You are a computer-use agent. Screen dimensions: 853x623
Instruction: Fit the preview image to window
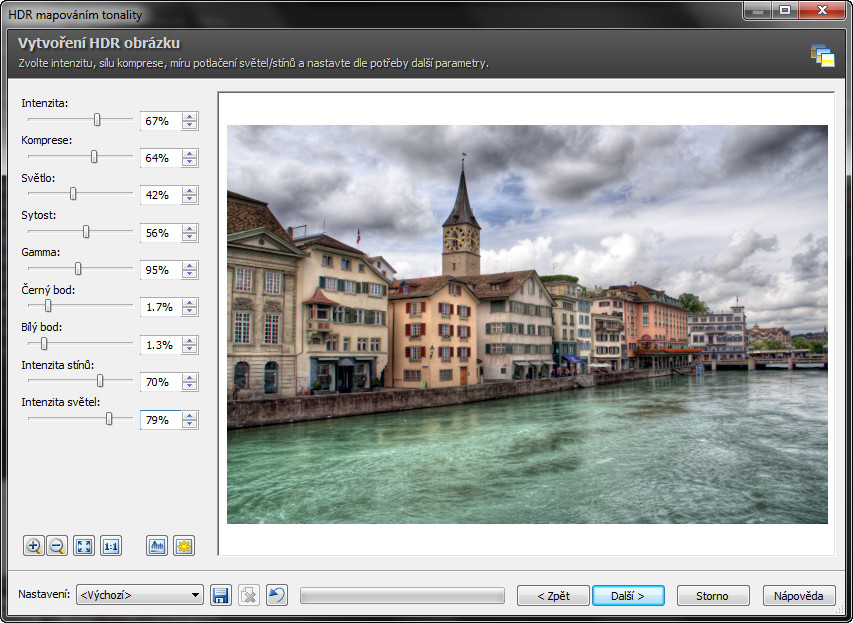tap(84, 546)
